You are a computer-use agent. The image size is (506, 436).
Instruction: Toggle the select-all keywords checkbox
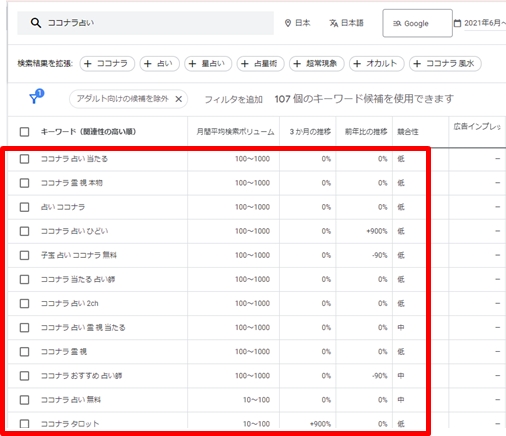point(24,132)
